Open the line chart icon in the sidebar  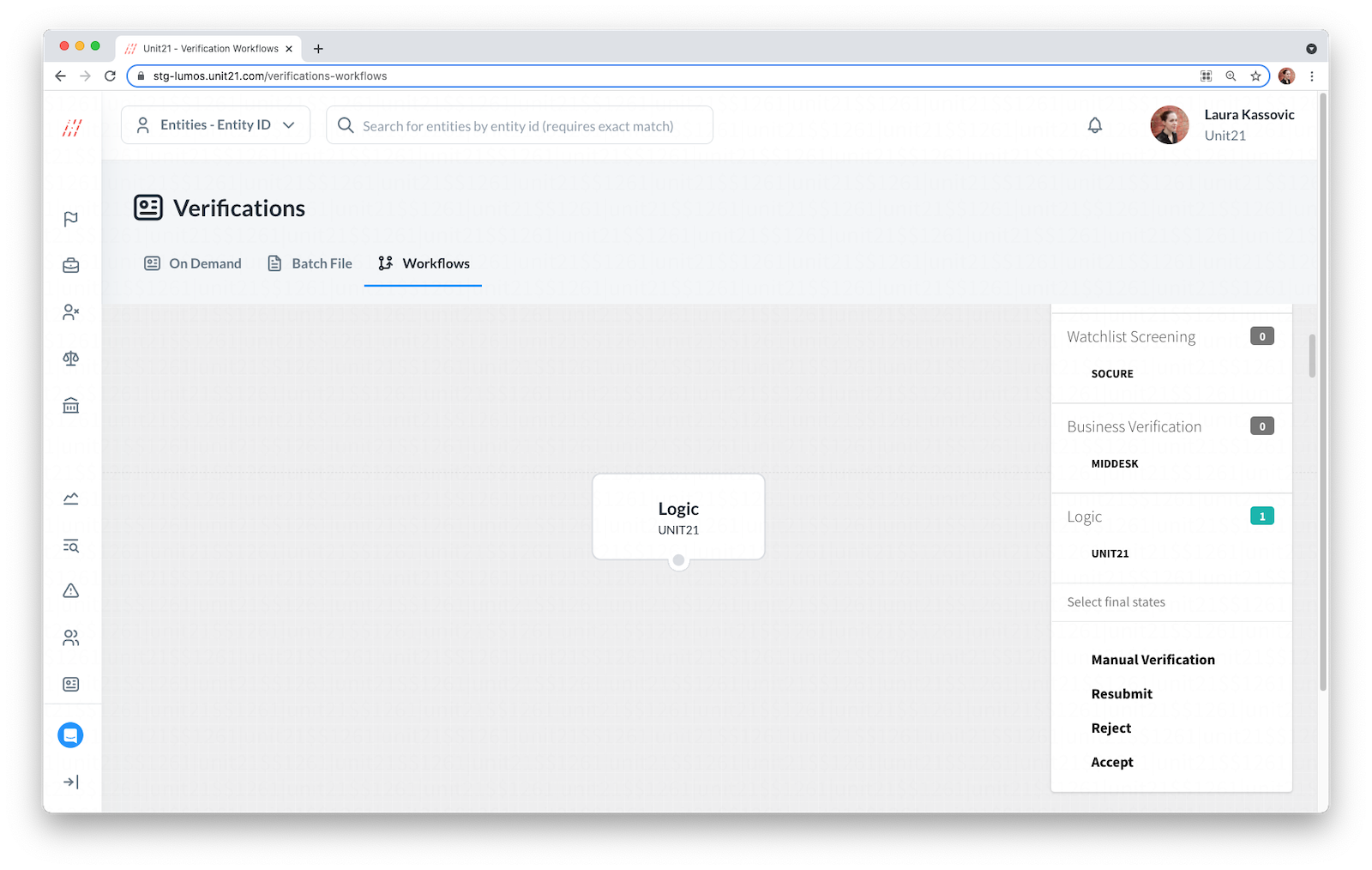coord(71,498)
